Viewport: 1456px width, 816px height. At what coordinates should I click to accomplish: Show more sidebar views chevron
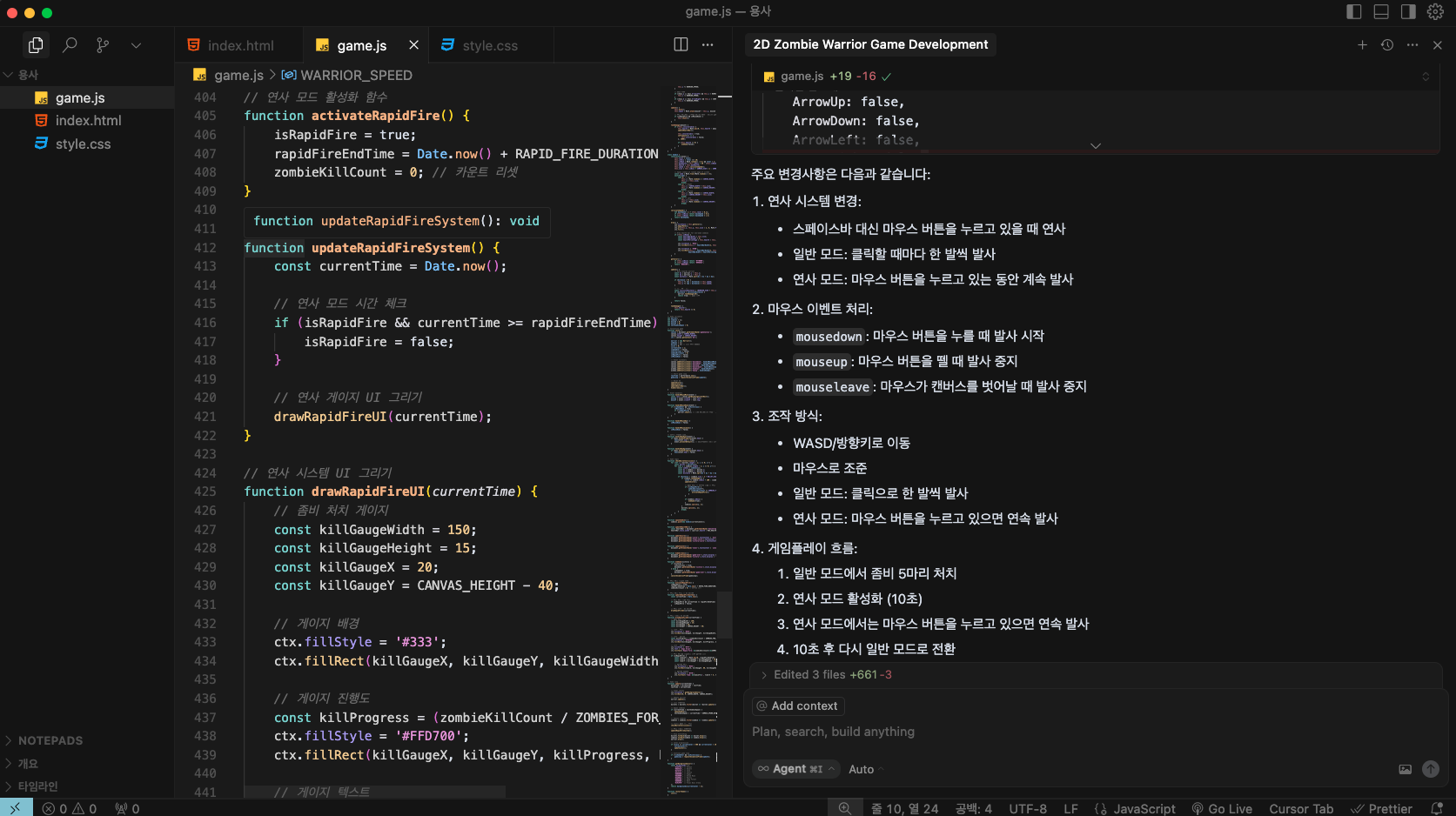pos(136,45)
